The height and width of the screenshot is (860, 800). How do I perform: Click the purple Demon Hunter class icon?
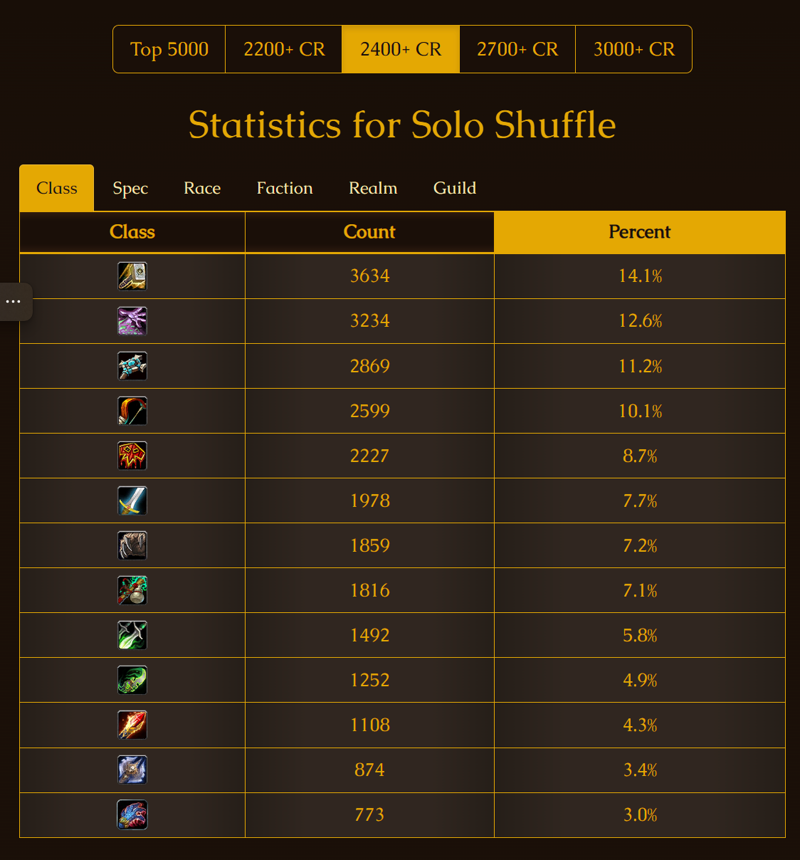coord(132,321)
